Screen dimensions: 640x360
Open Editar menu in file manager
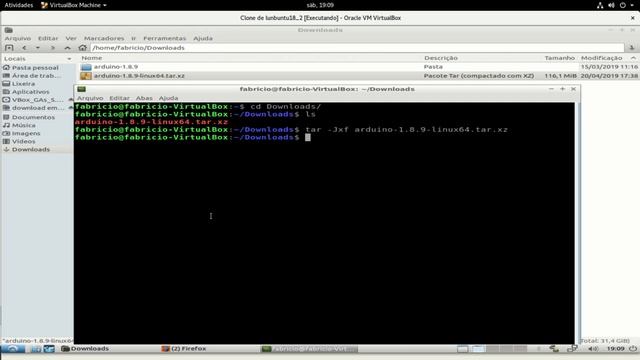[48, 38]
